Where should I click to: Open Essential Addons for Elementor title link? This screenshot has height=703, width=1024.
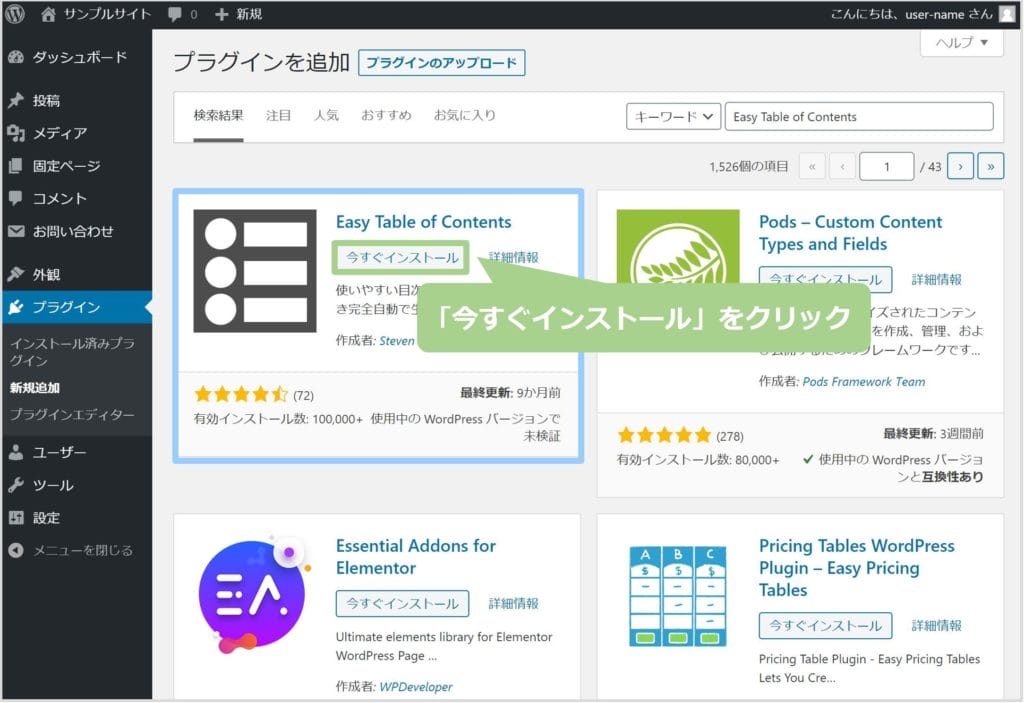click(x=416, y=557)
